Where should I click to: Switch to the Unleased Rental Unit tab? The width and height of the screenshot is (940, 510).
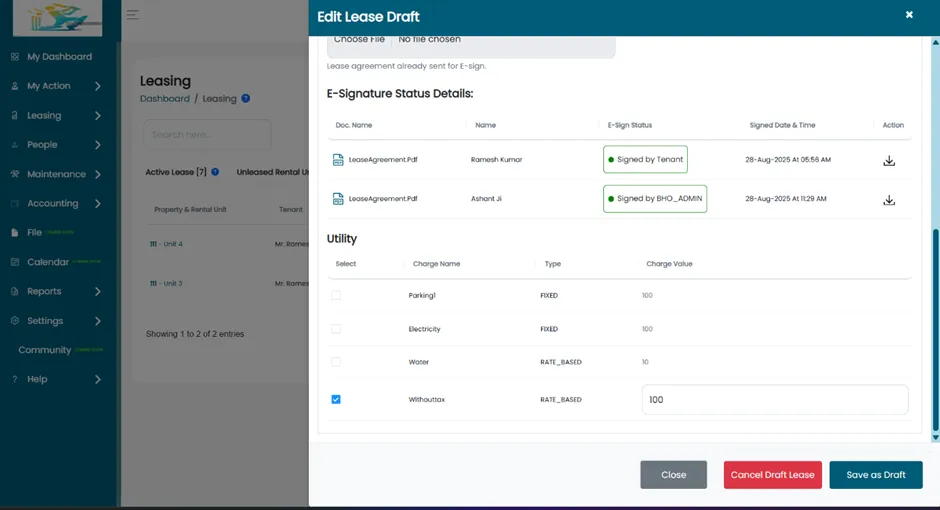273,172
